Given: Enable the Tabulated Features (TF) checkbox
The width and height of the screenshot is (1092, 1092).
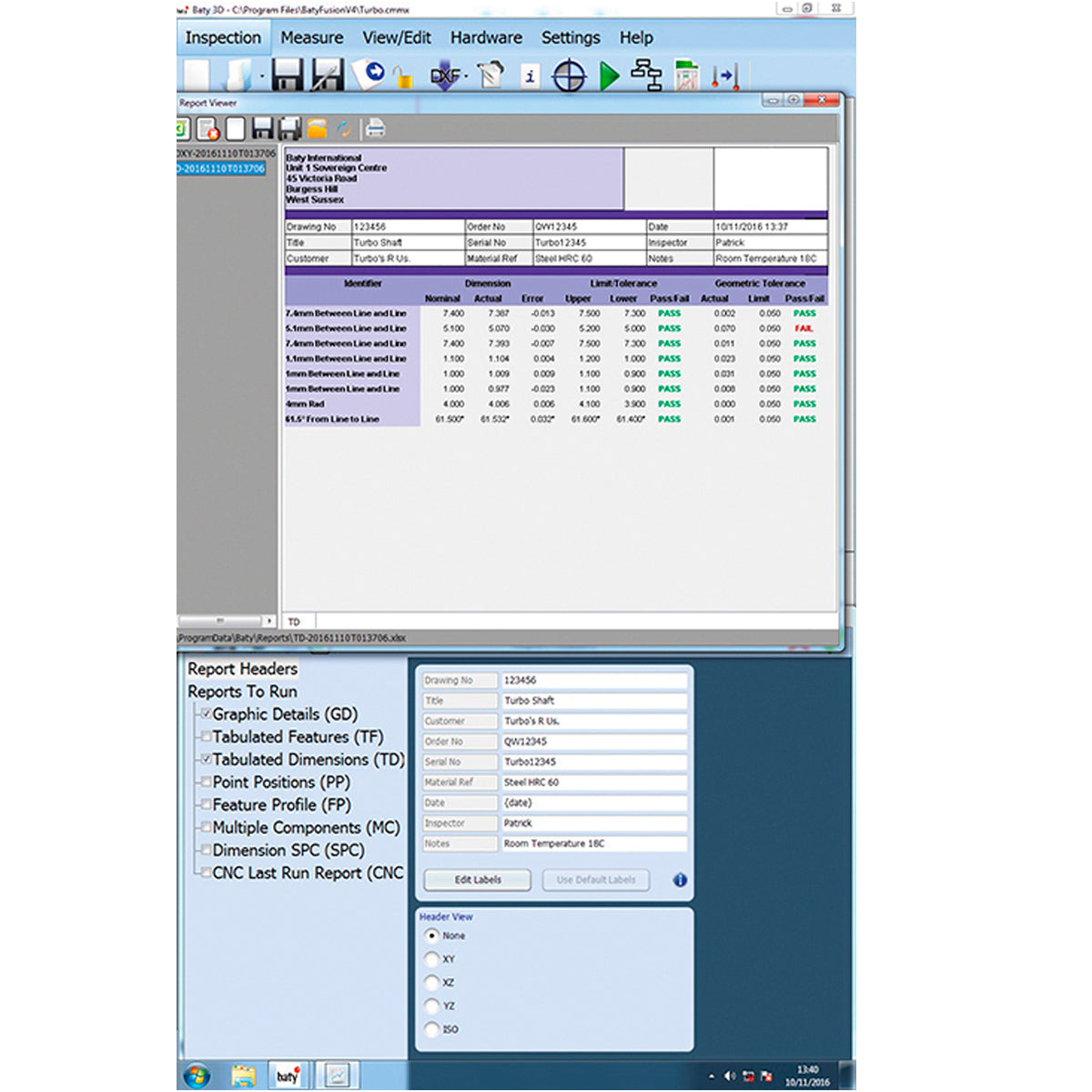Looking at the screenshot, I should pyautogui.click(x=206, y=736).
